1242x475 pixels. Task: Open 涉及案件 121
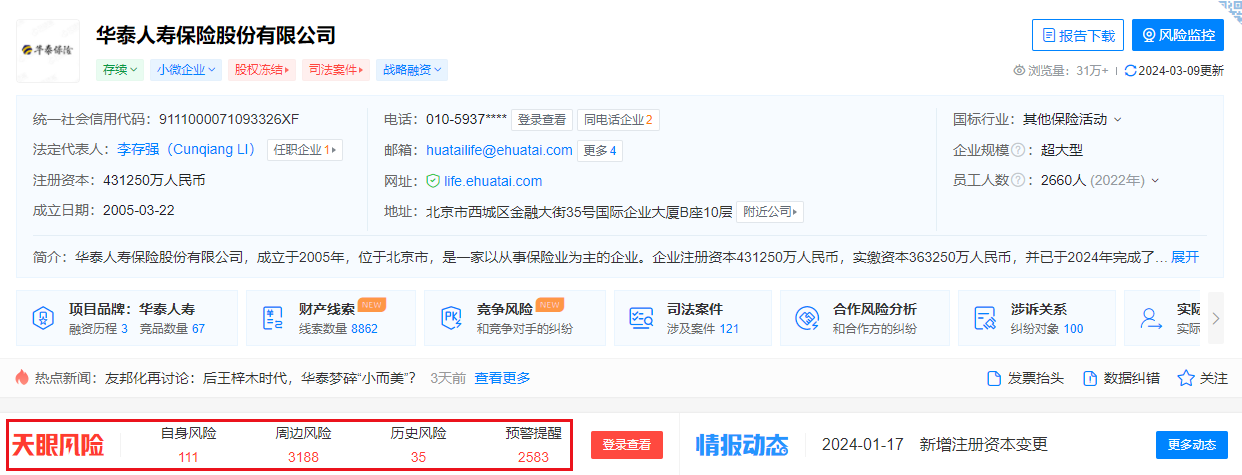(703, 328)
